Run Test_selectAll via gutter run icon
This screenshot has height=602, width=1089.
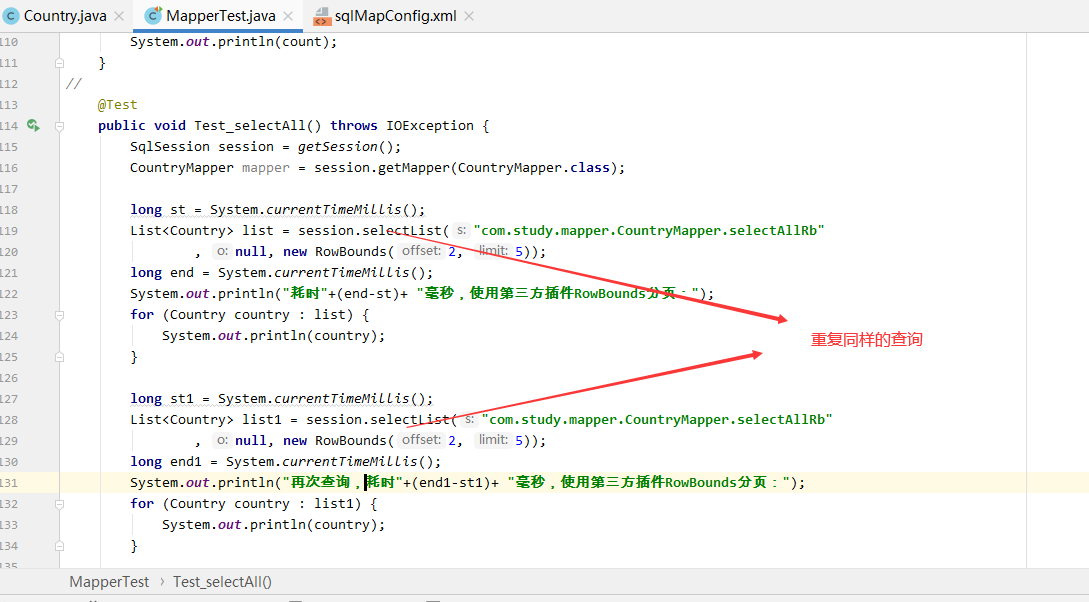click(33, 125)
